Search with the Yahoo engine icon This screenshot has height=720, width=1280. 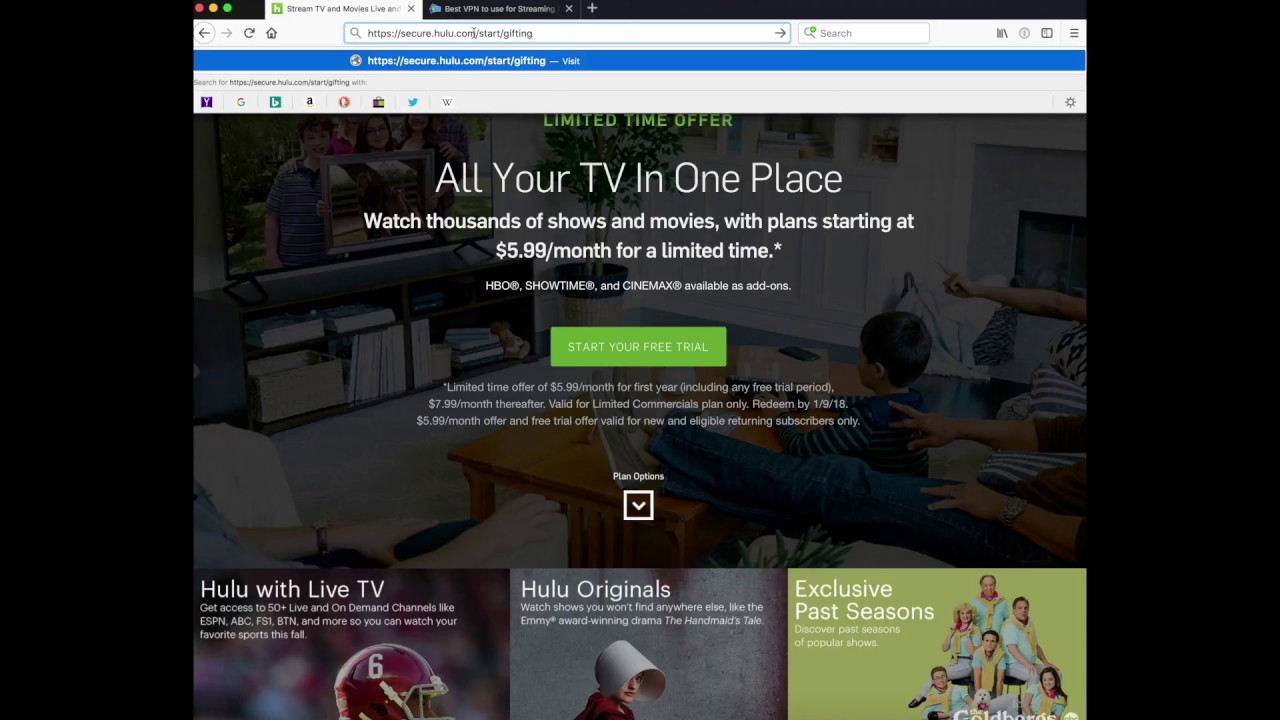(207, 102)
